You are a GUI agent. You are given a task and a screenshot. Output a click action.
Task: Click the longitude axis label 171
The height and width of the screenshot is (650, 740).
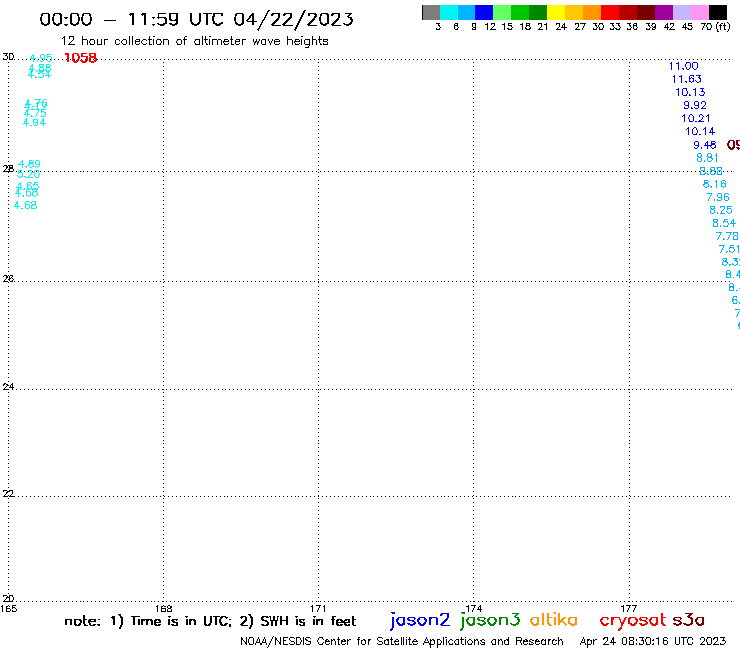[x=318, y=609]
